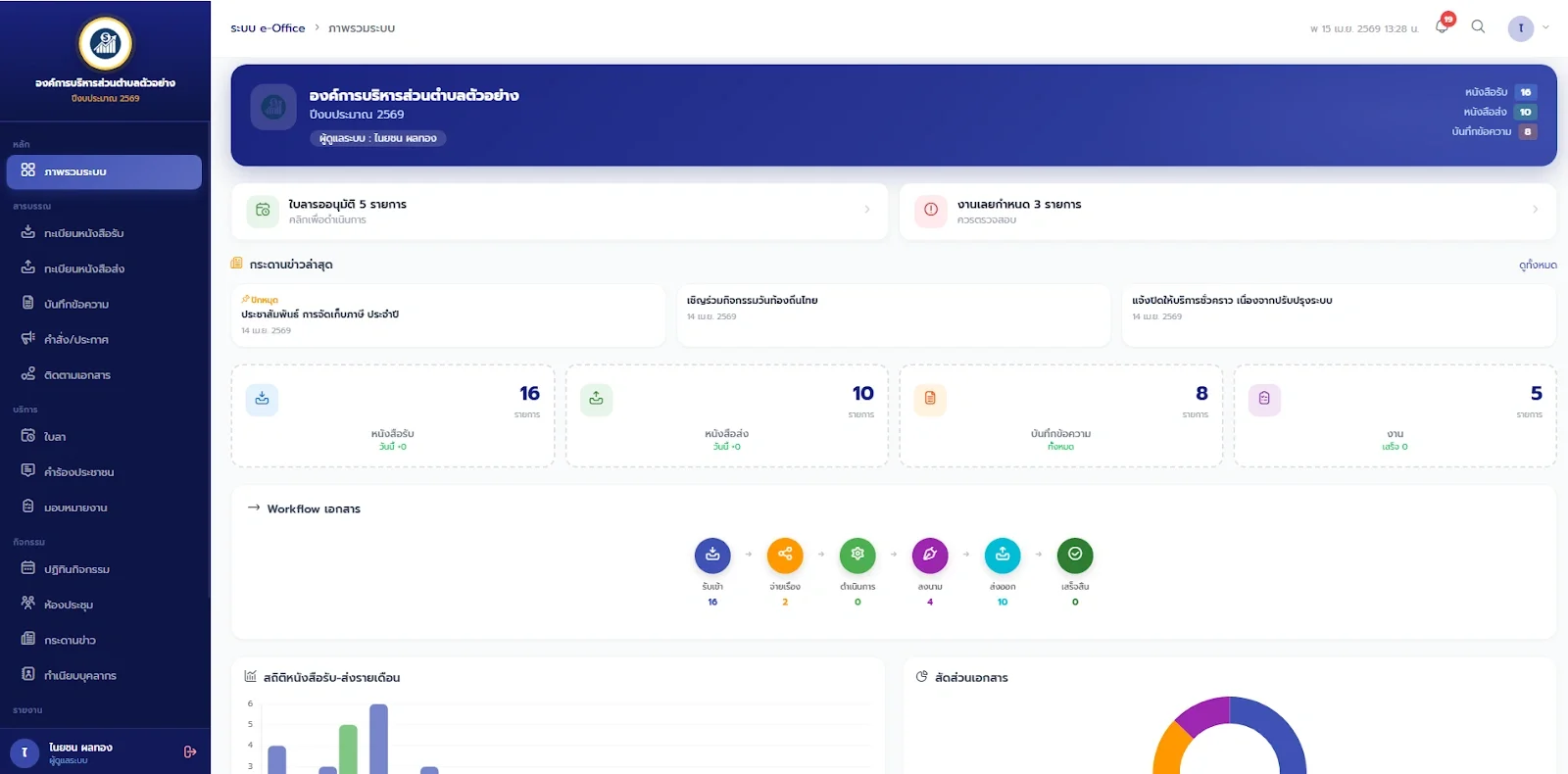
Task: Click the ระบบ e-Office breadcrumb link
Action: pos(268,28)
